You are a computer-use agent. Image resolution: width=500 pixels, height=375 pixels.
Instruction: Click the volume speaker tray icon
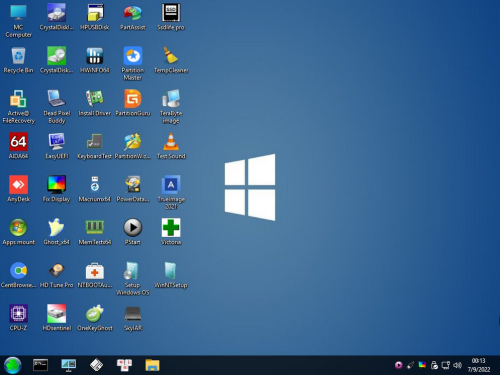(x=457, y=365)
